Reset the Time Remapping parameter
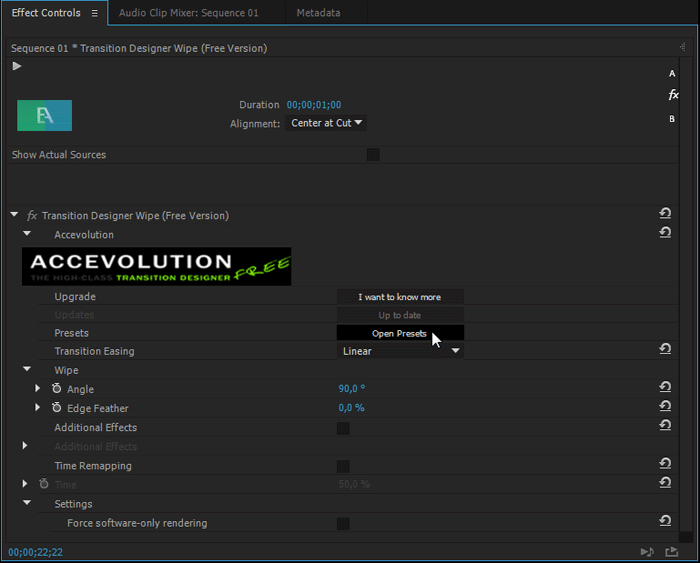Screen dimensions: 700x563 coord(665,463)
